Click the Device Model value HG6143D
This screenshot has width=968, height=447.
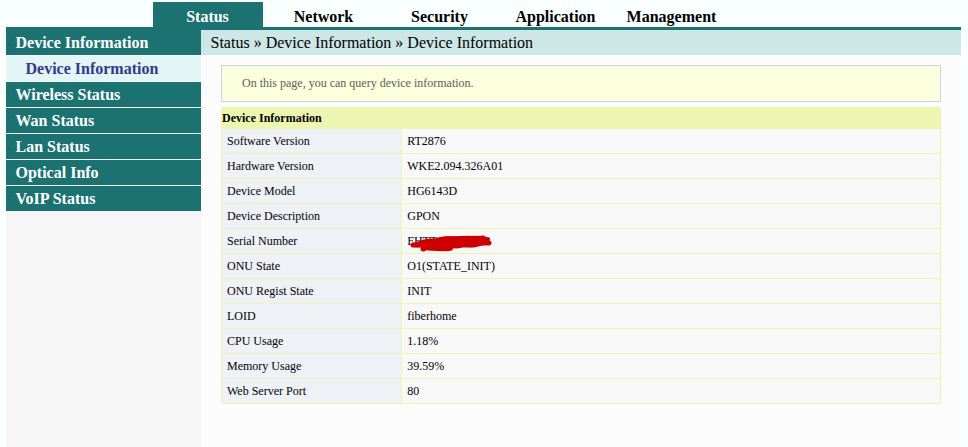click(432, 191)
